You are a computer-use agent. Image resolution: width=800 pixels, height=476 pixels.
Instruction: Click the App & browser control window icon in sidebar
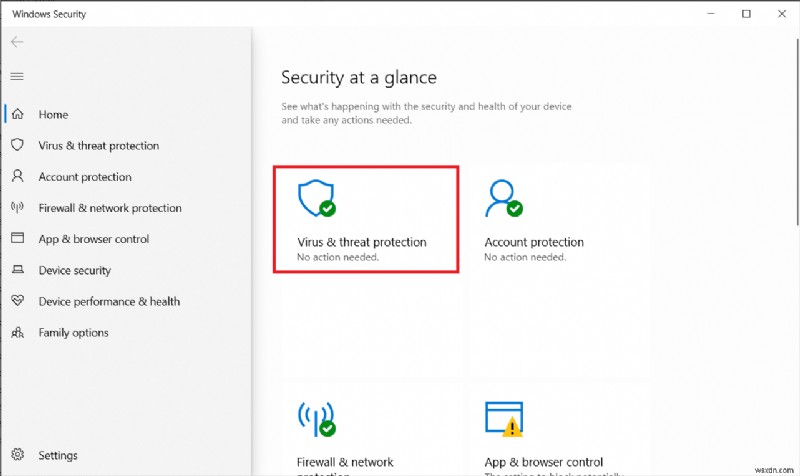tap(17, 239)
